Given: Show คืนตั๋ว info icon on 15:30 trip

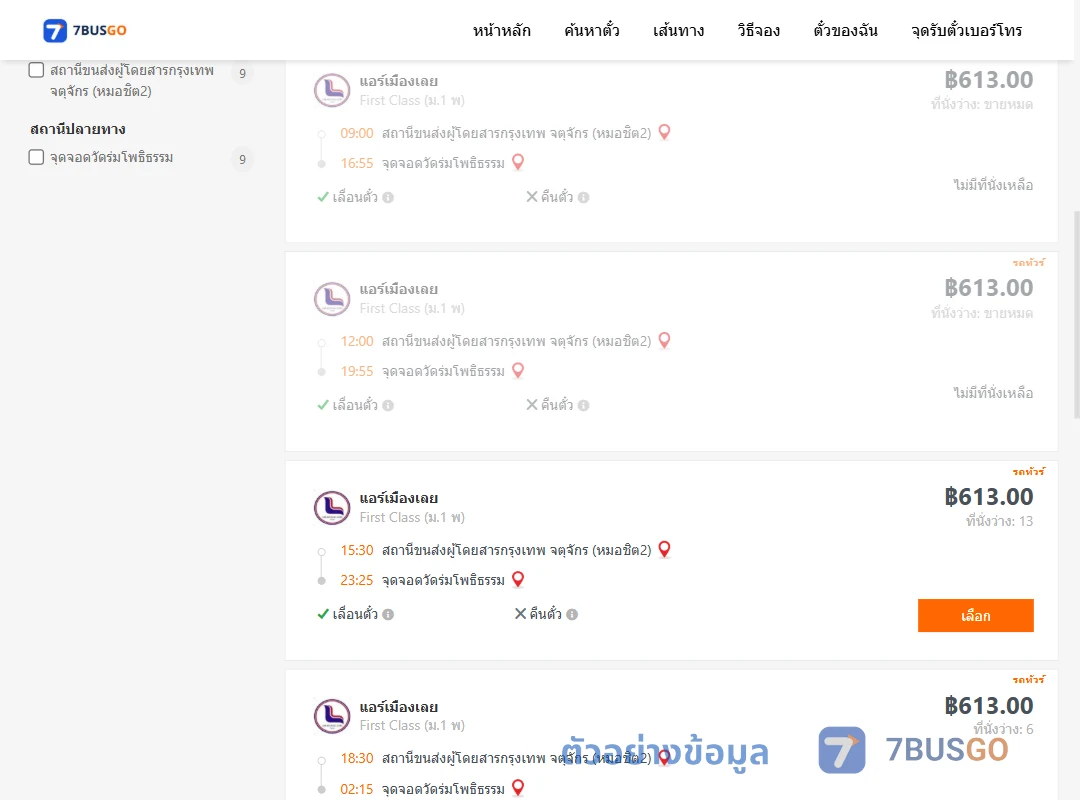Looking at the screenshot, I should (572, 615).
